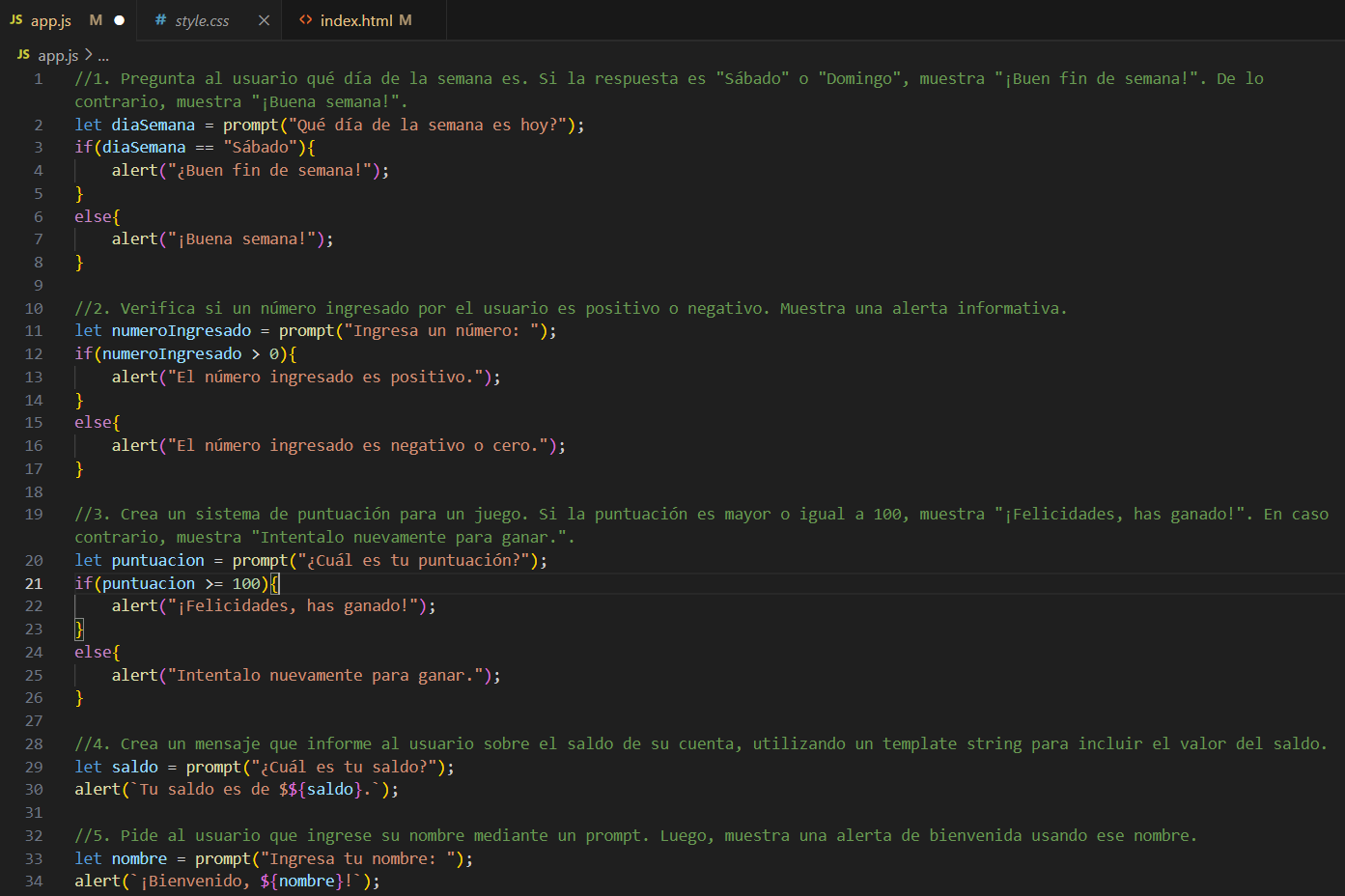The width and height of the screenshot is (1345, 896).
Task: Click the JS file icon on app.js tab
Action: coord(15,19)
